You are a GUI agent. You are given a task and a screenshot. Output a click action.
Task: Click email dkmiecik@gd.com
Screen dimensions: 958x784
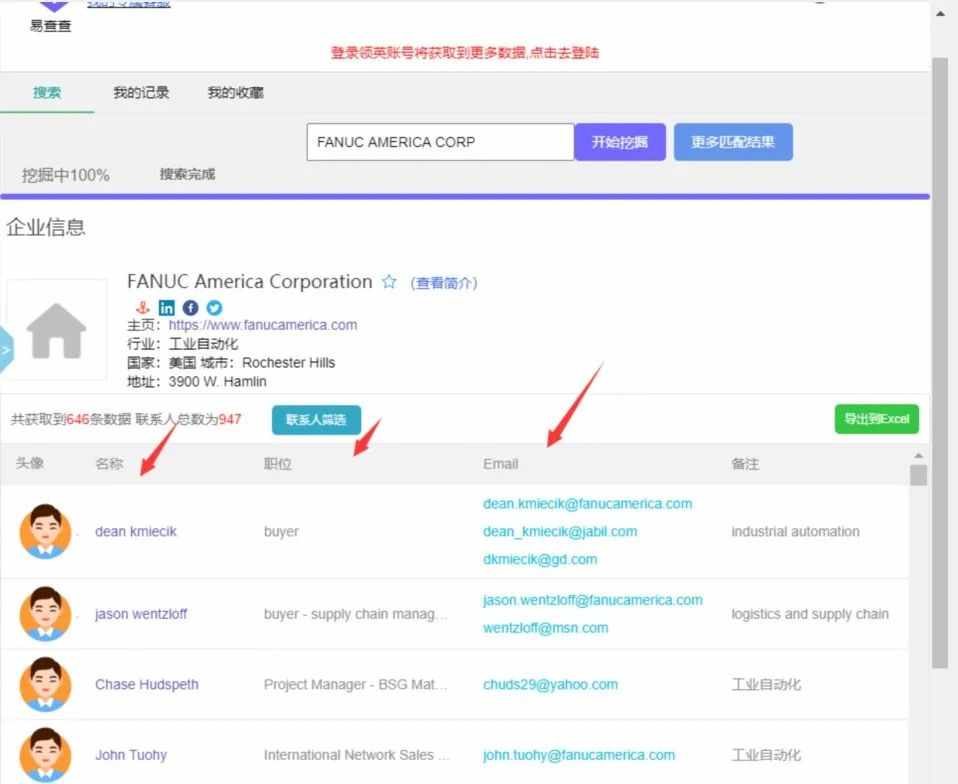tap(539, 559)
